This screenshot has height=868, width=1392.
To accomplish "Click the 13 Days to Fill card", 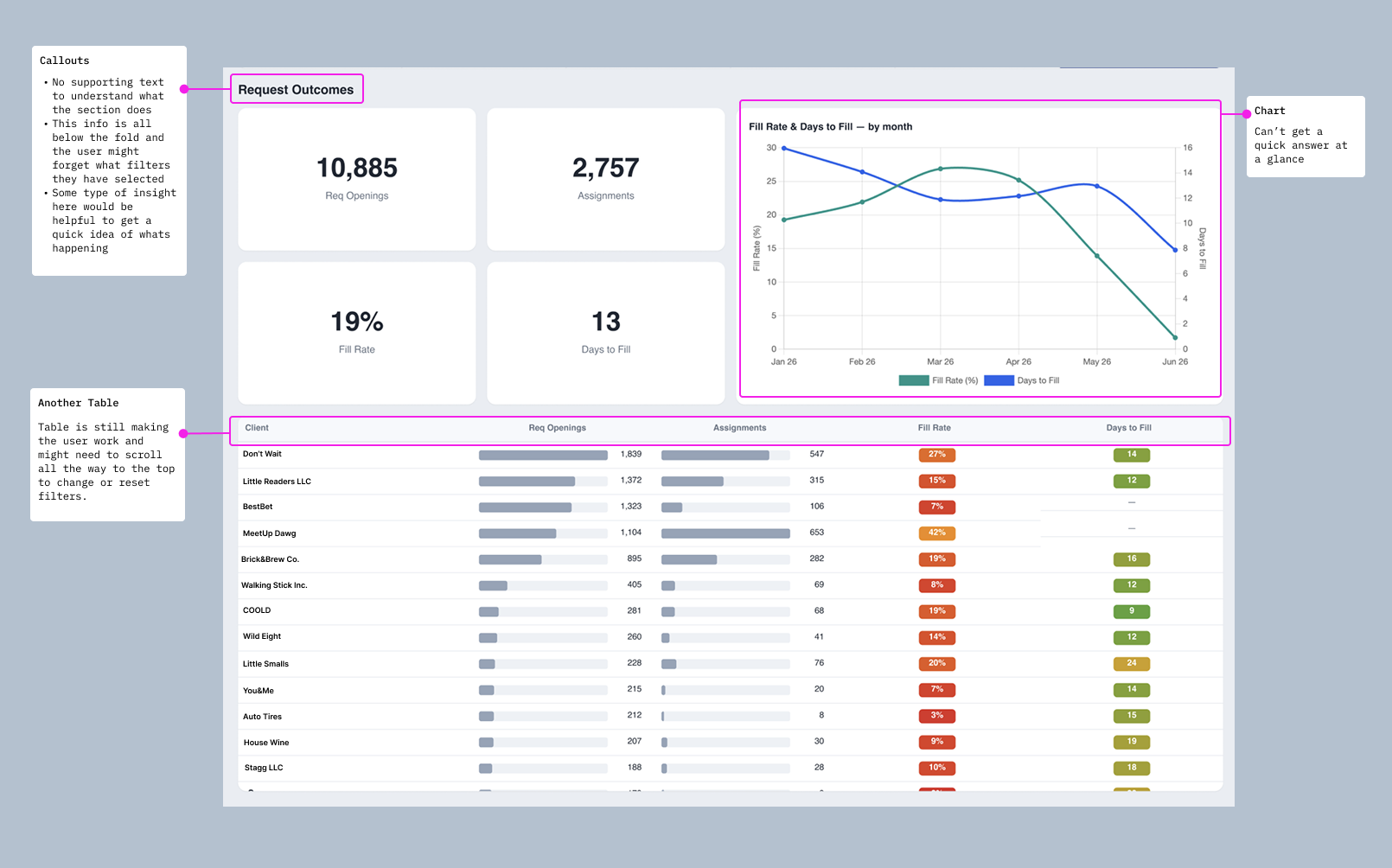I will (606, 333).
